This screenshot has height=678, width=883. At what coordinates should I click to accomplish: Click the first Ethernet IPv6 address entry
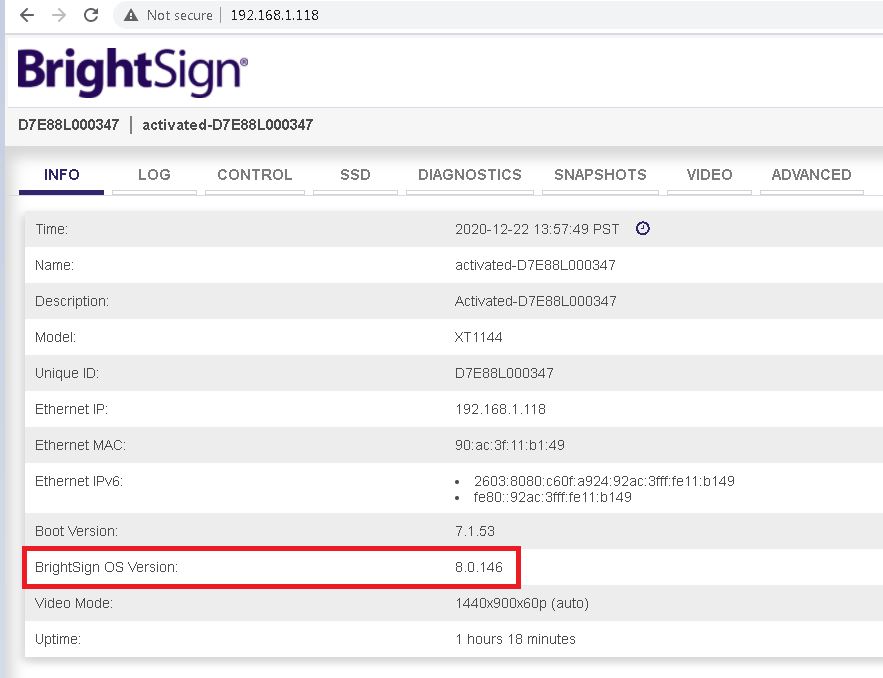(604, 481)
